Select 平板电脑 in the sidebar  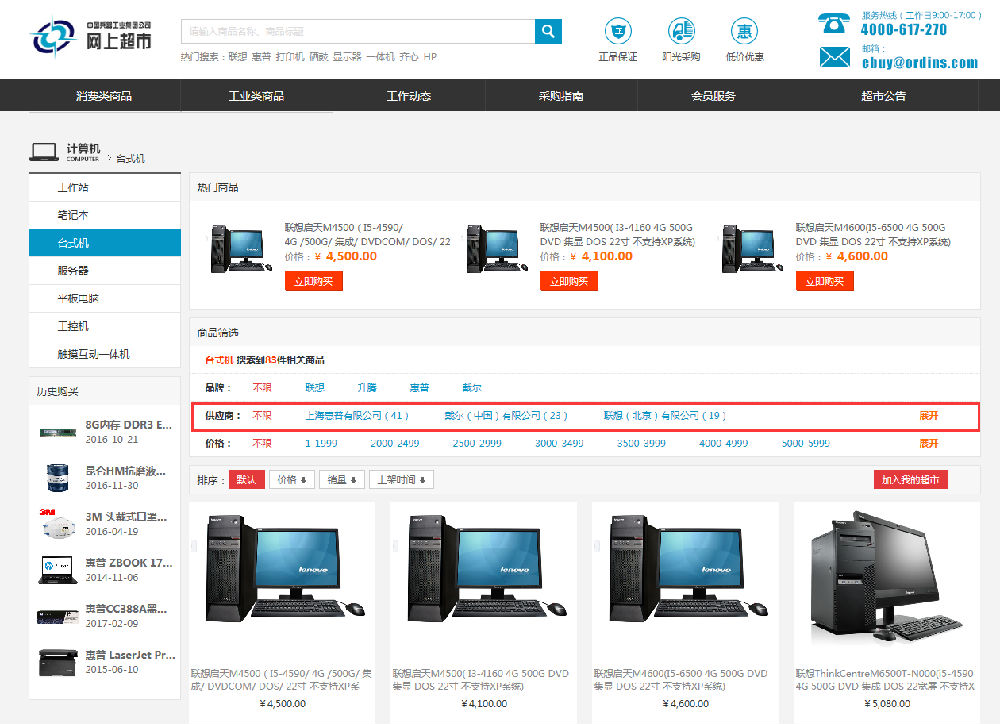(x=105, y=299)
